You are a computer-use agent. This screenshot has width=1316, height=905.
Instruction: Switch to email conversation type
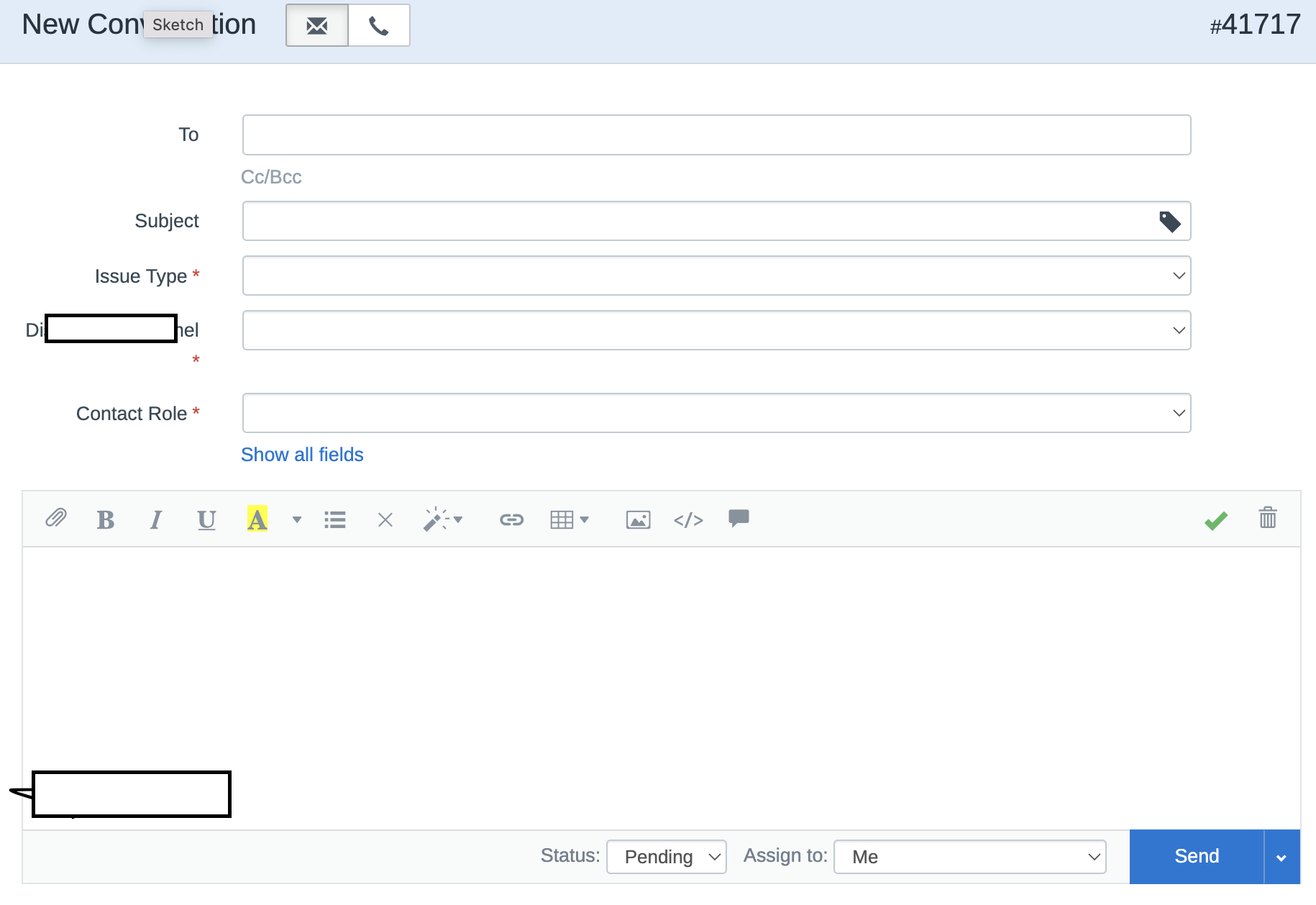317,26
